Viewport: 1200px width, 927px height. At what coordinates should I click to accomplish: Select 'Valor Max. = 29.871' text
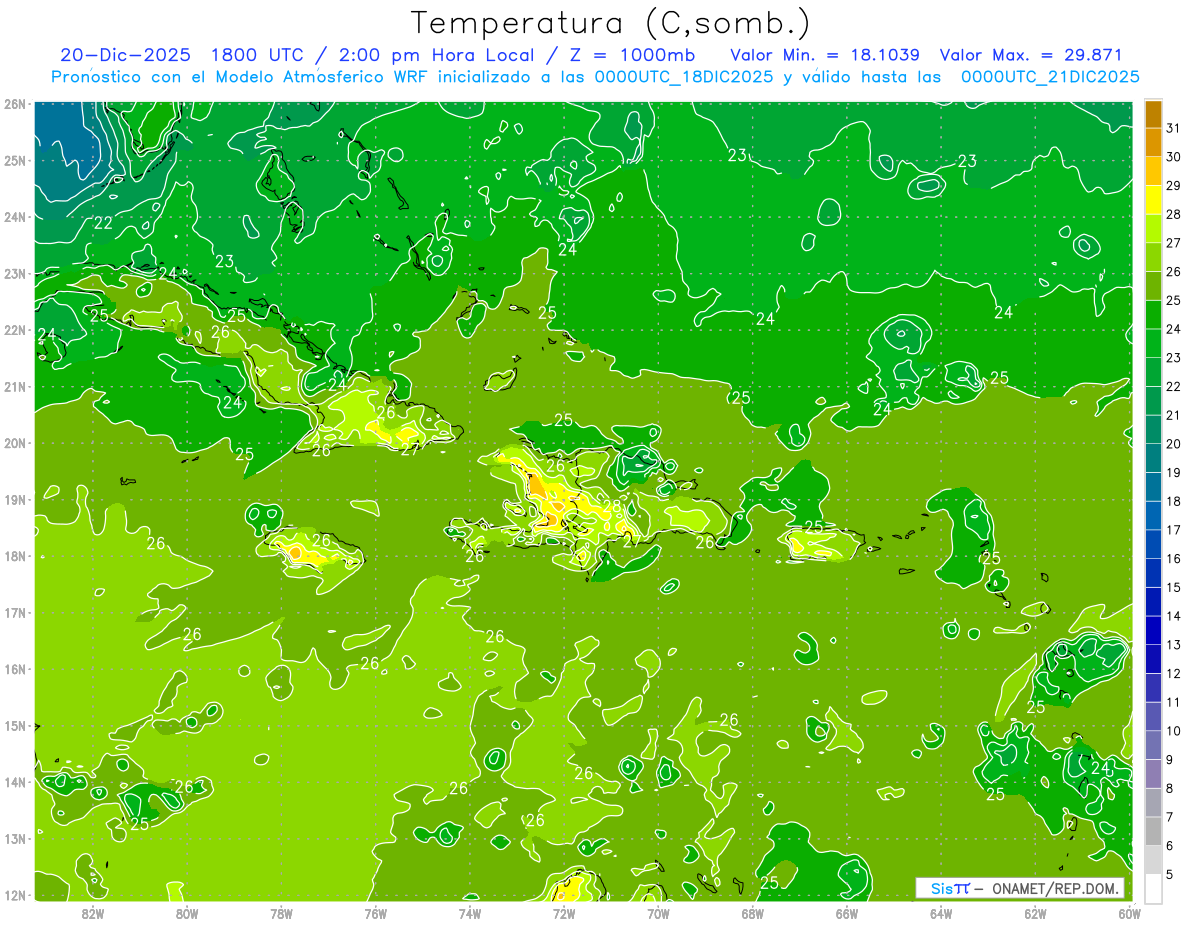tap(1031, 55)
